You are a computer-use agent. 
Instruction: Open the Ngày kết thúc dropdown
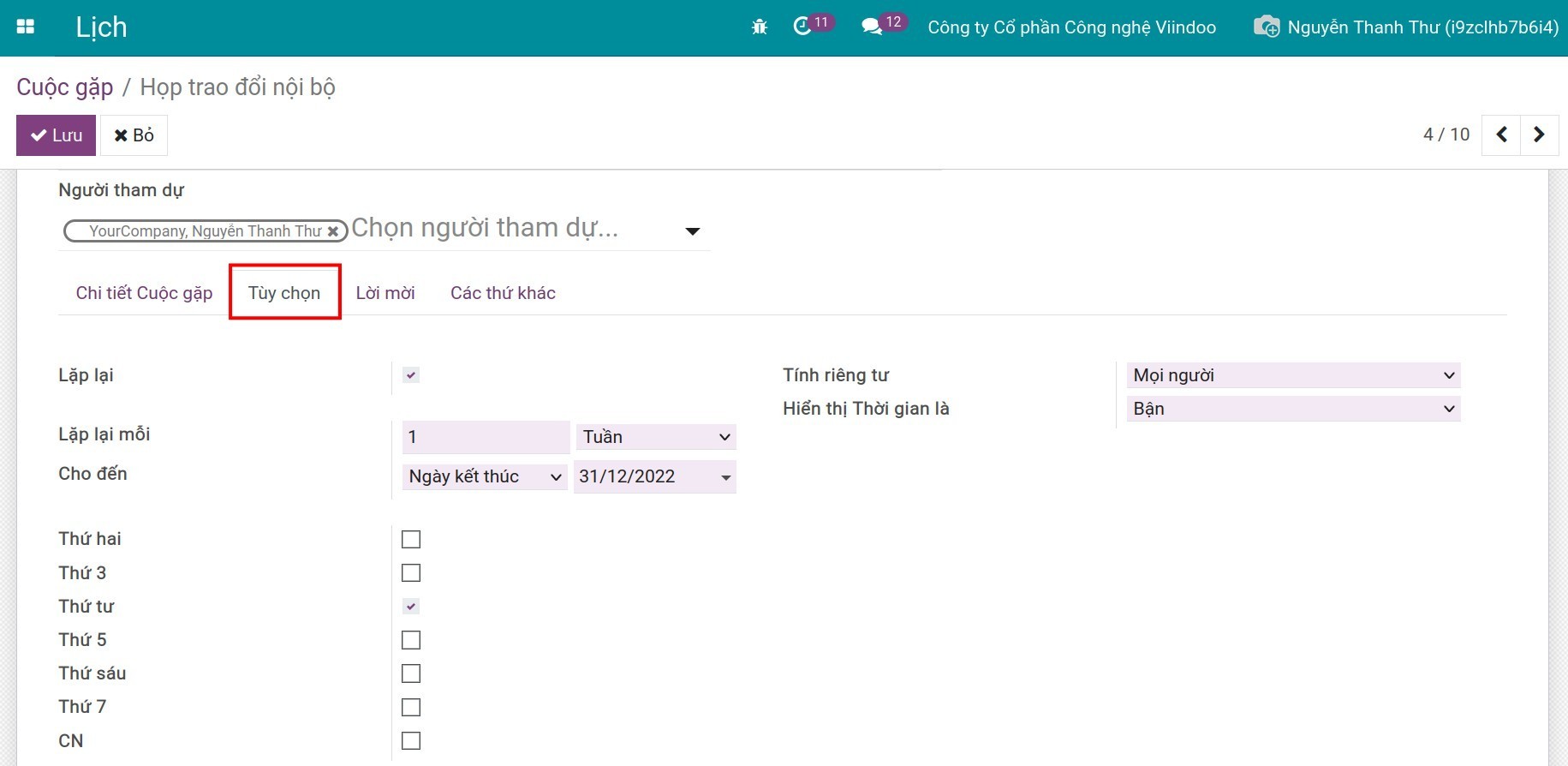coord(484,476)
